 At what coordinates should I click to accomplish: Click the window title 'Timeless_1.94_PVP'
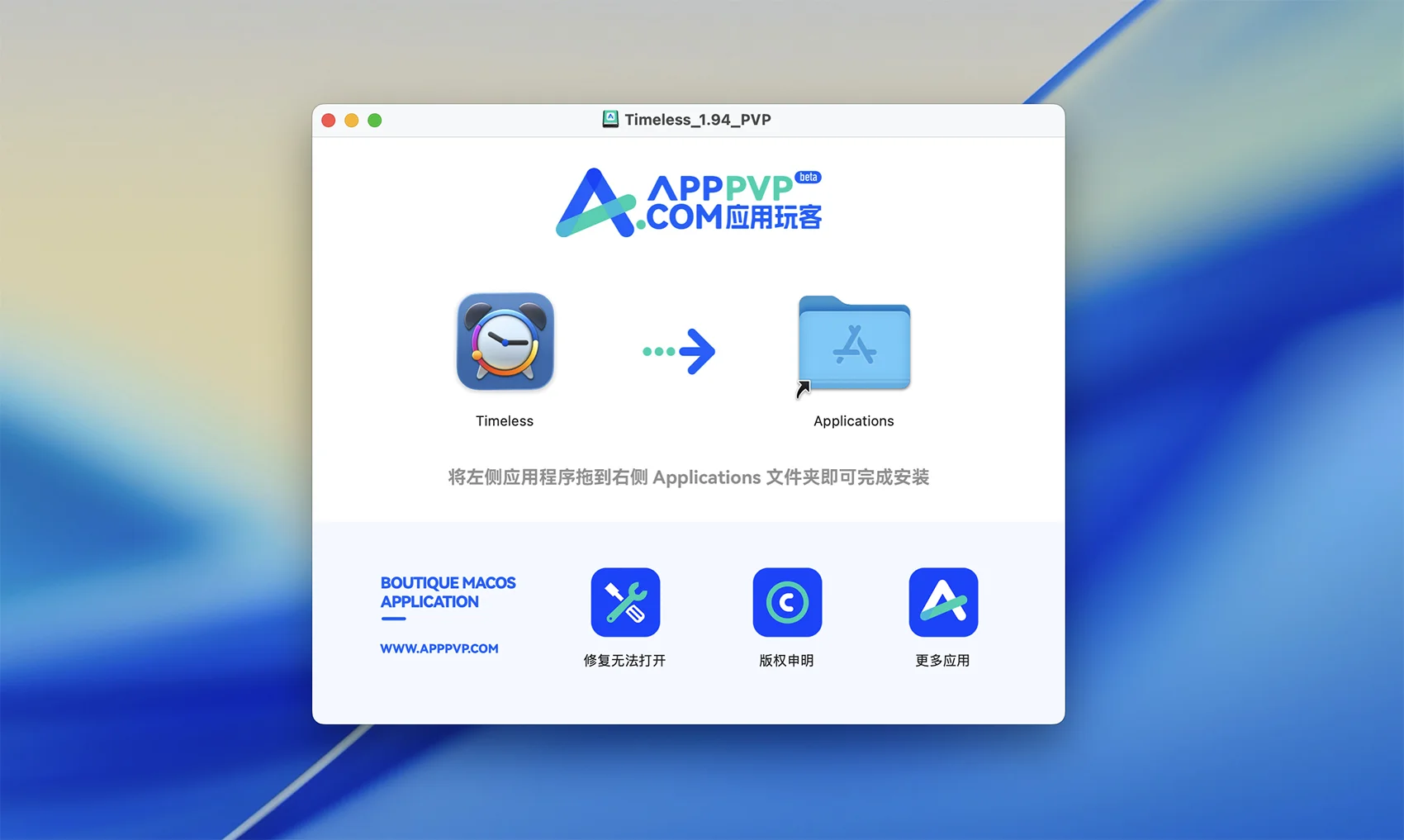pos(697,120)
